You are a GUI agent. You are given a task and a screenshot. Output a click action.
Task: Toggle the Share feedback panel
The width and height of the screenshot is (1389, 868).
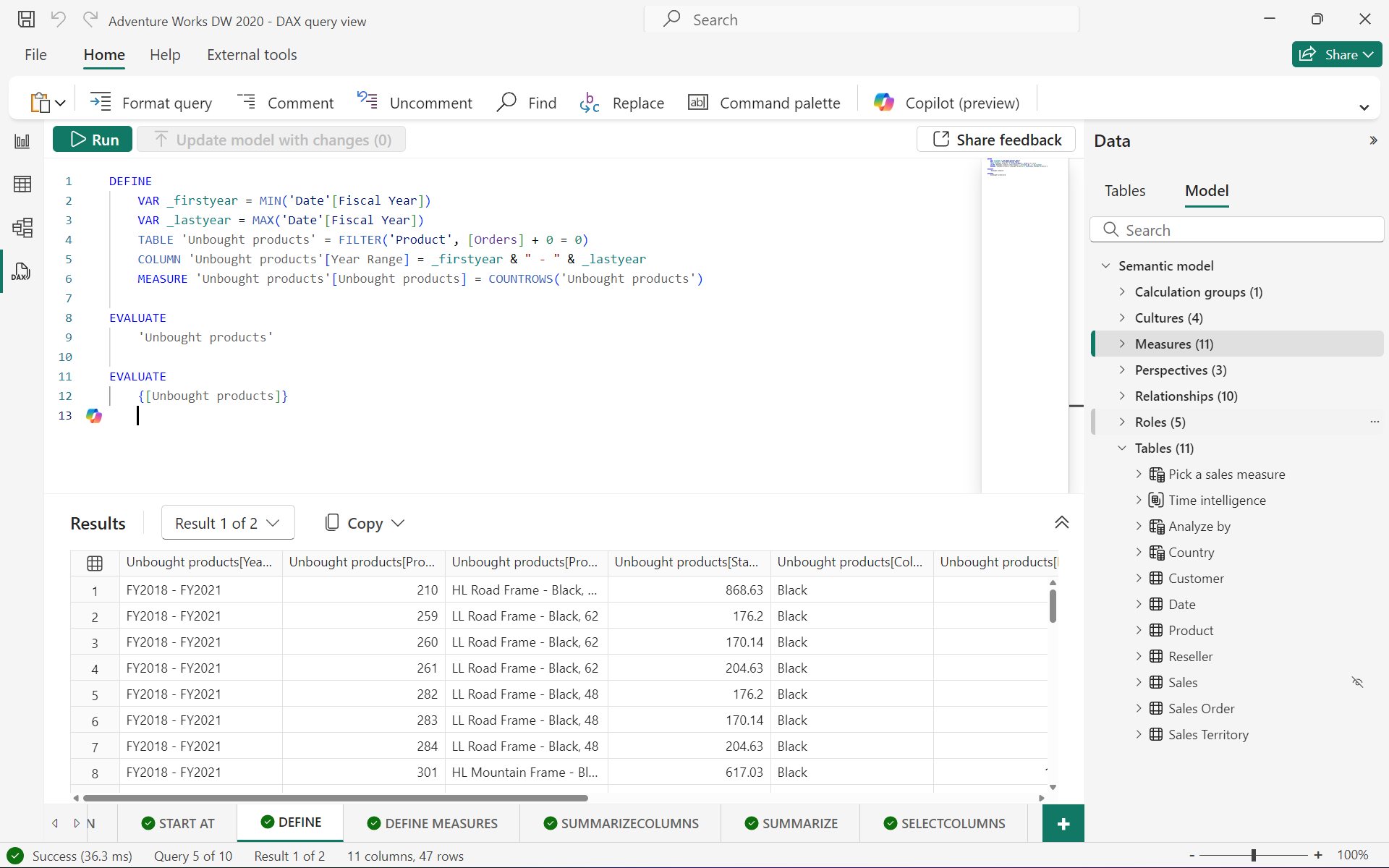pyautogui.click(x=996, y=139)
